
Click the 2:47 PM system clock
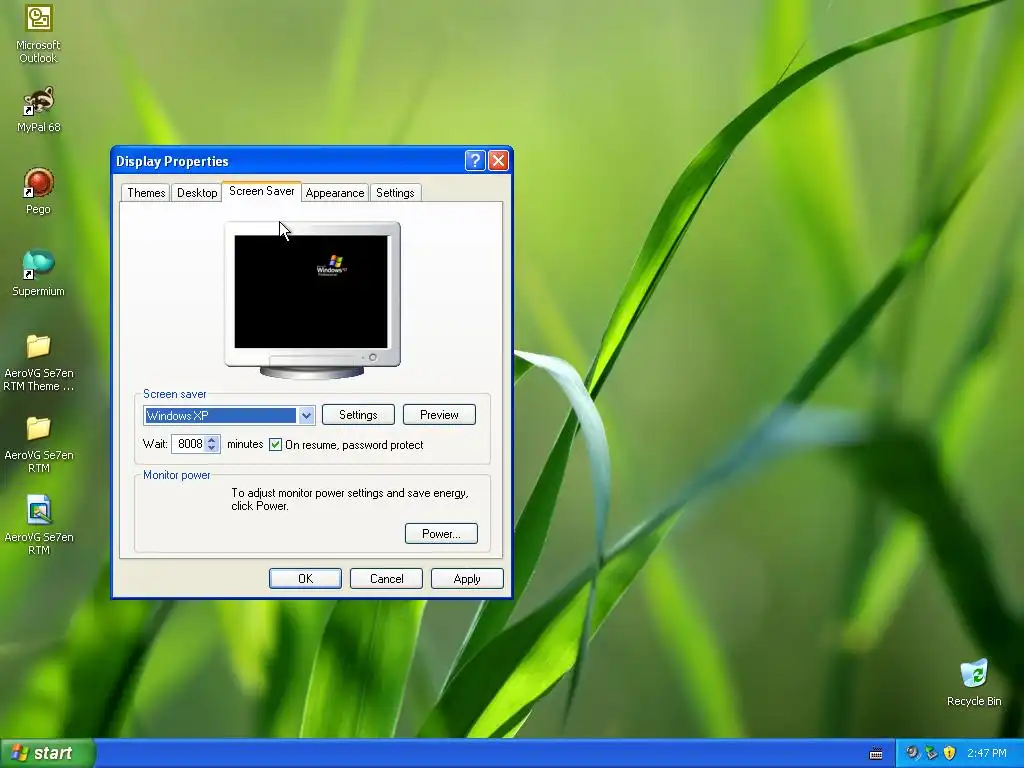pyautogui.click(x=987, y=753)
